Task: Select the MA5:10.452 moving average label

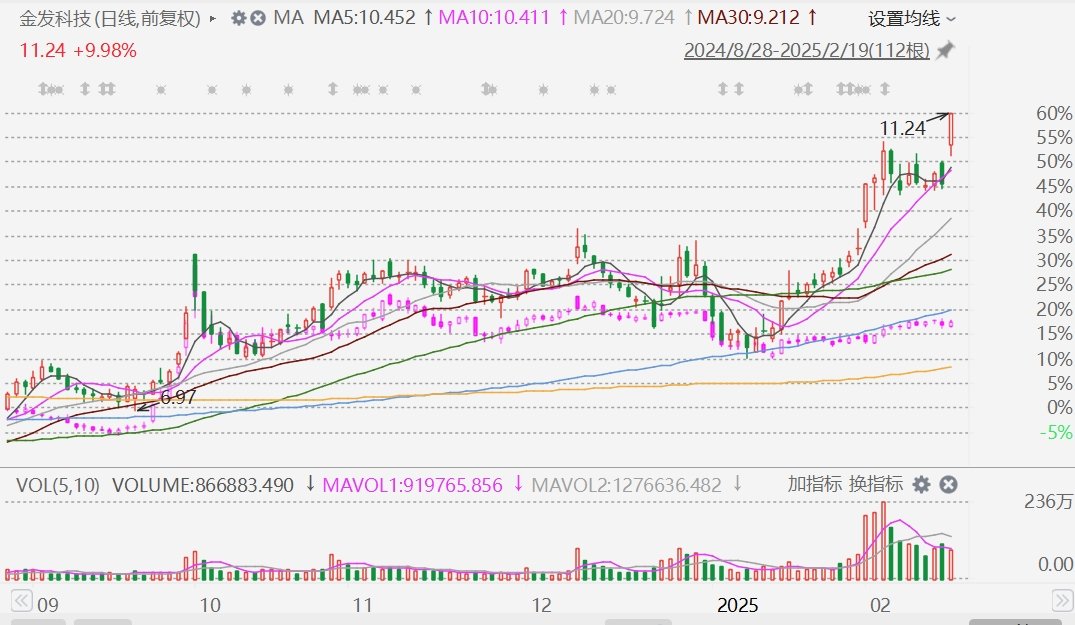Action: click(x=365, y=18)
